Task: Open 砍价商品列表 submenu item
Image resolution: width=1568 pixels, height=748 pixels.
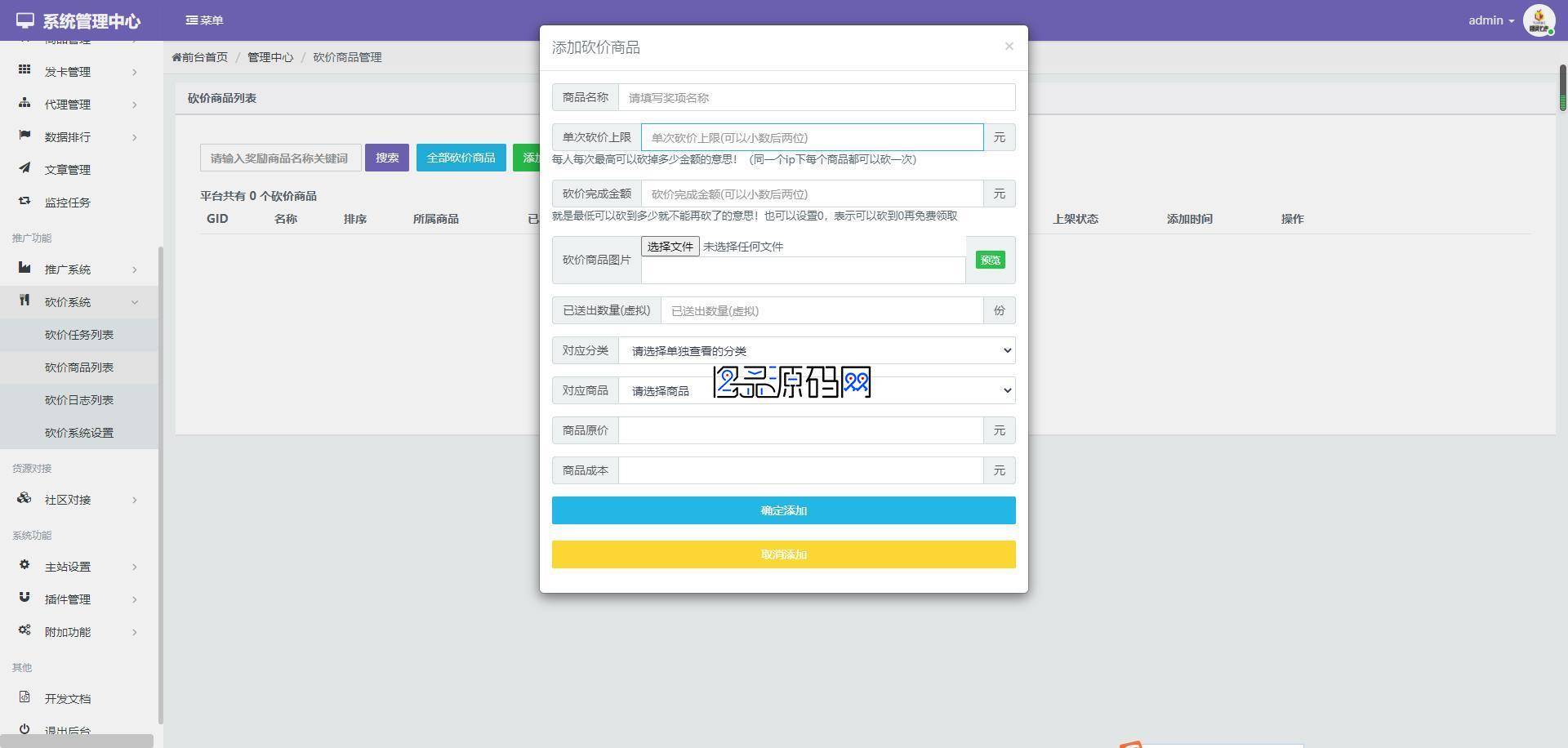Action: (79, 367)
